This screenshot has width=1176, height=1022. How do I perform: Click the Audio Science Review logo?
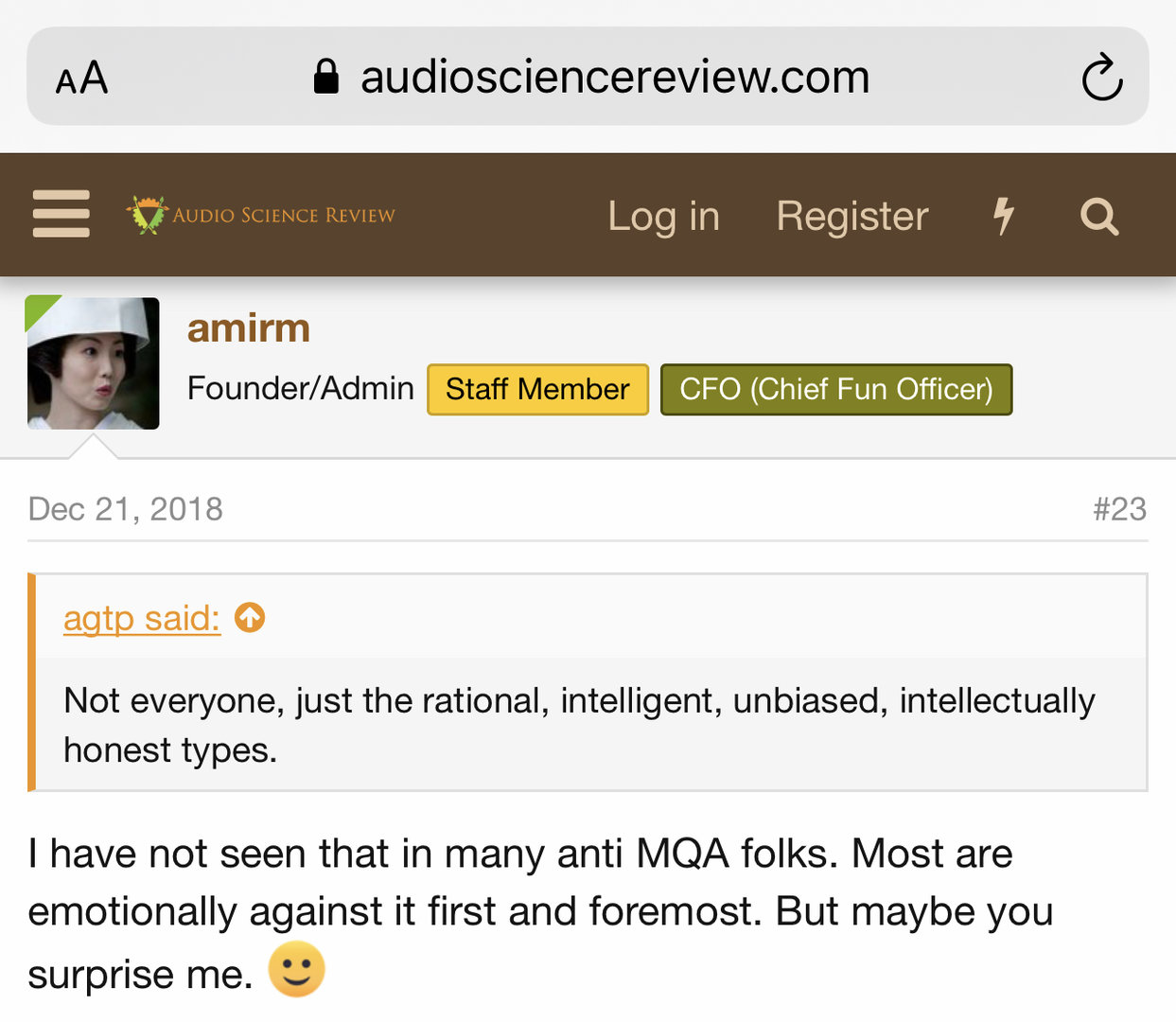tap(261, 215)
